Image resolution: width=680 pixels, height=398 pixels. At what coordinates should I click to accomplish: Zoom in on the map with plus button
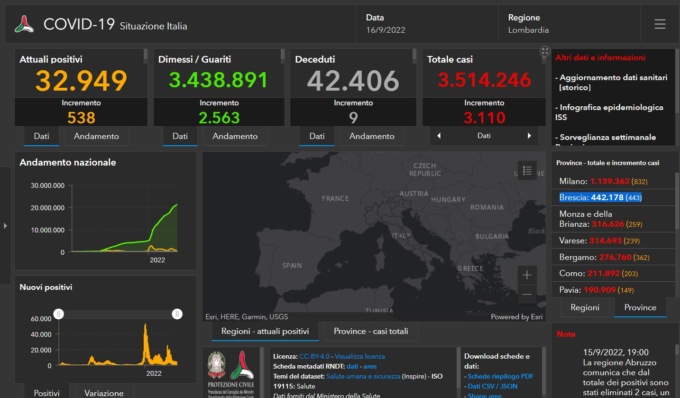[527, 275]
